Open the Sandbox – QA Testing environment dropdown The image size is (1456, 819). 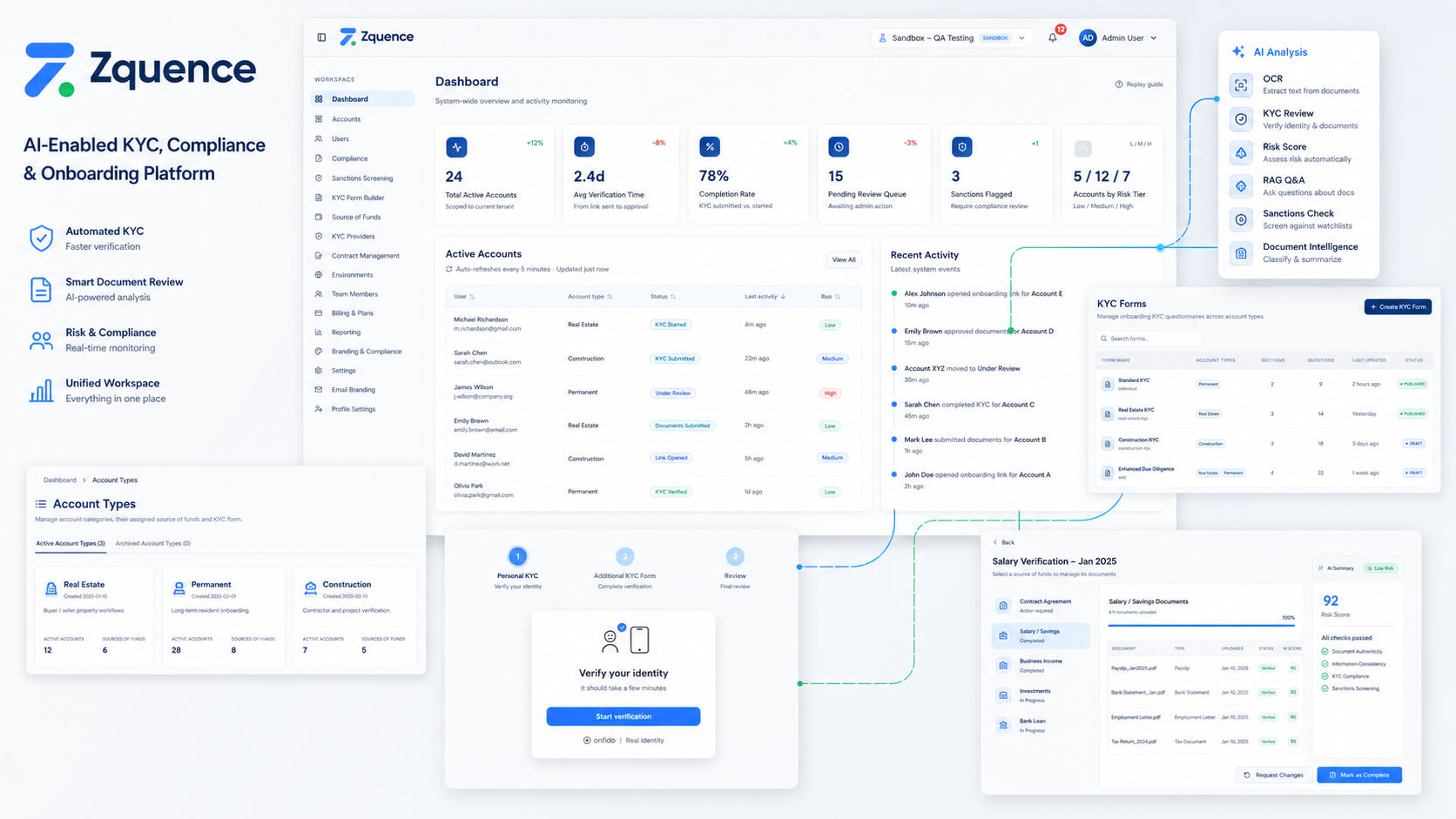click(x=953, y=38)
